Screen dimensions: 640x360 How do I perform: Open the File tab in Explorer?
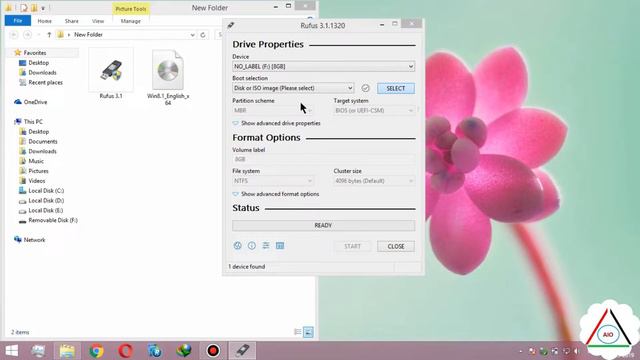pyautogui.click(x=18, y=20)
